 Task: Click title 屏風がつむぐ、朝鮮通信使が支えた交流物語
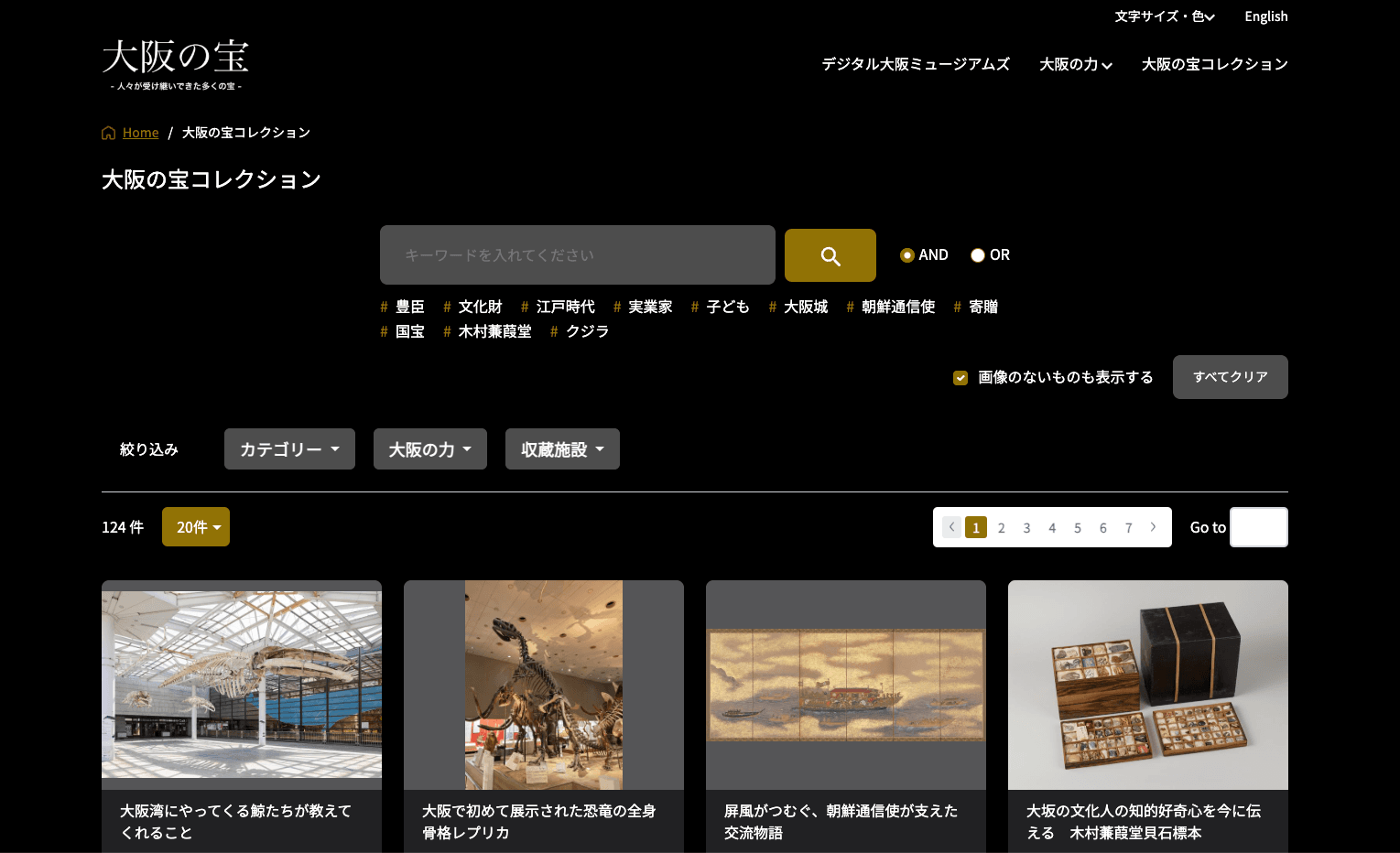(841, 822)
